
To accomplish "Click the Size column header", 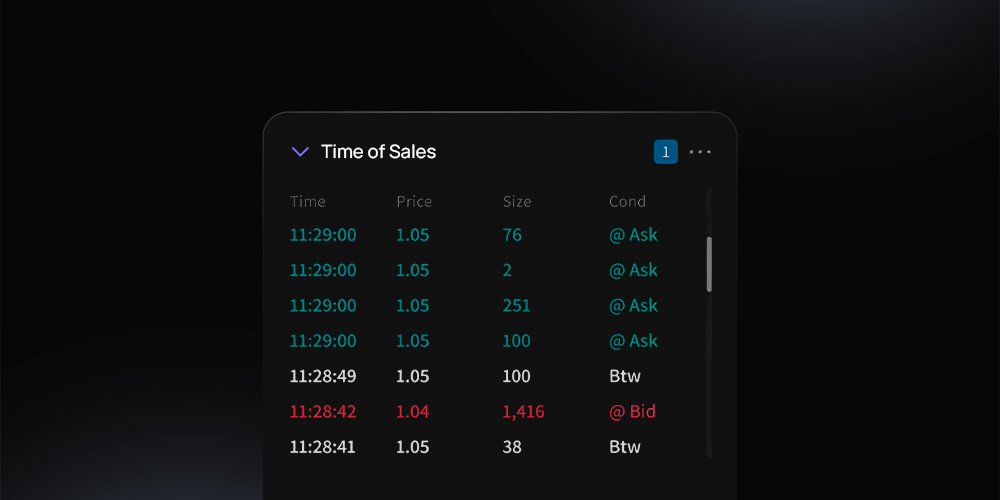I will point(517,202).
